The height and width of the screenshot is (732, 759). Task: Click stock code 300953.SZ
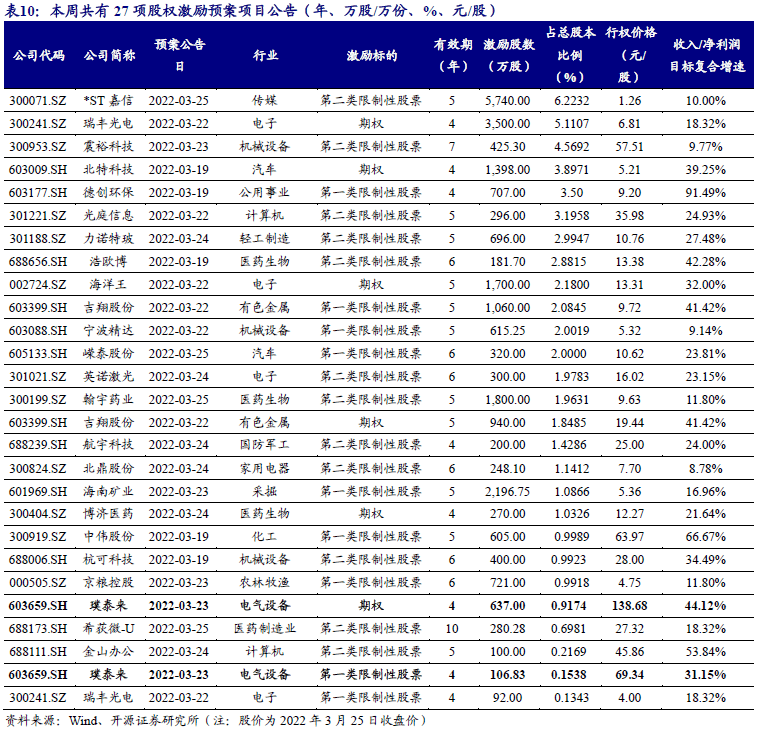click(36, 146)
